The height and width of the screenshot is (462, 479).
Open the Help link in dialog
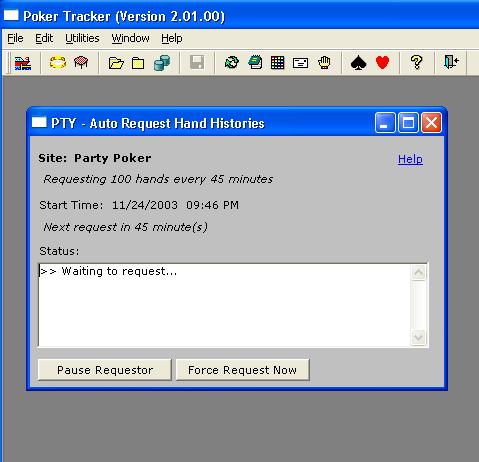410,159
